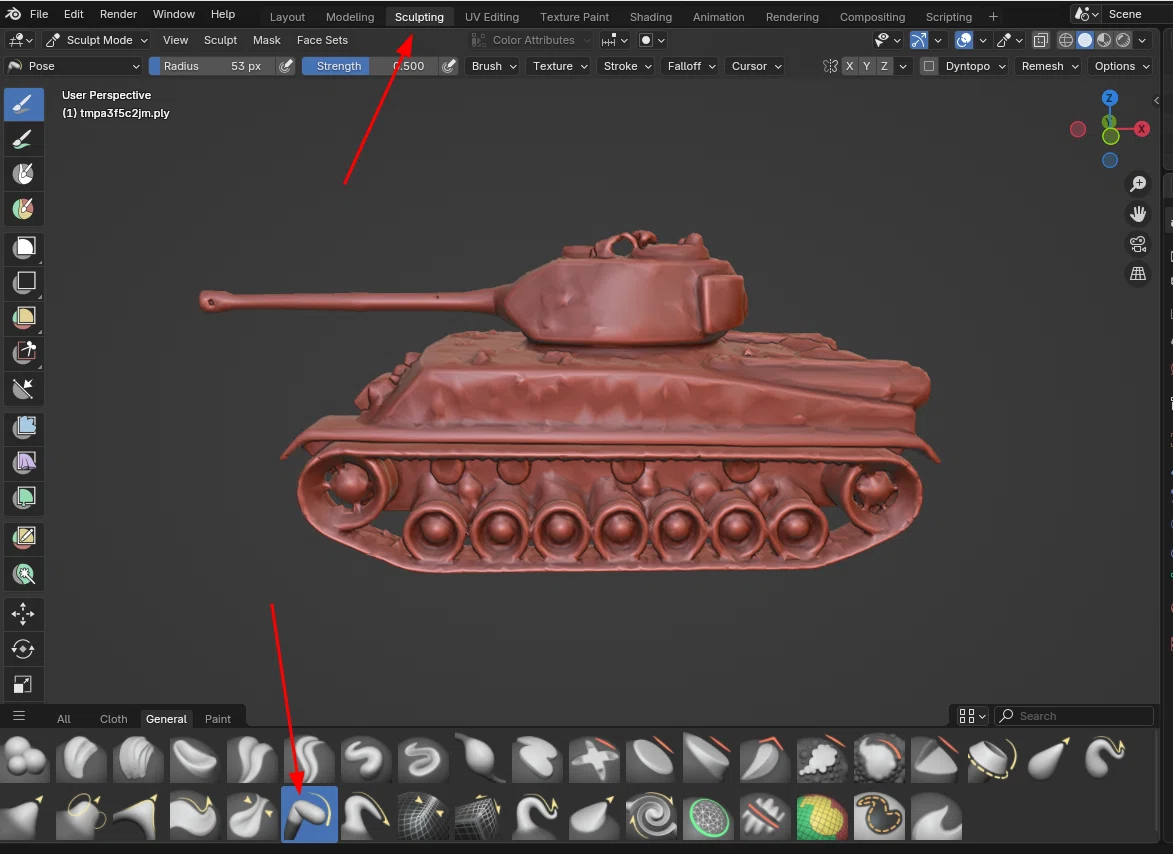Image resolution: width=1173 pixels, height=854 pixels.
Task: Select the Edit Face Set tool
Action: pos(23,536)
